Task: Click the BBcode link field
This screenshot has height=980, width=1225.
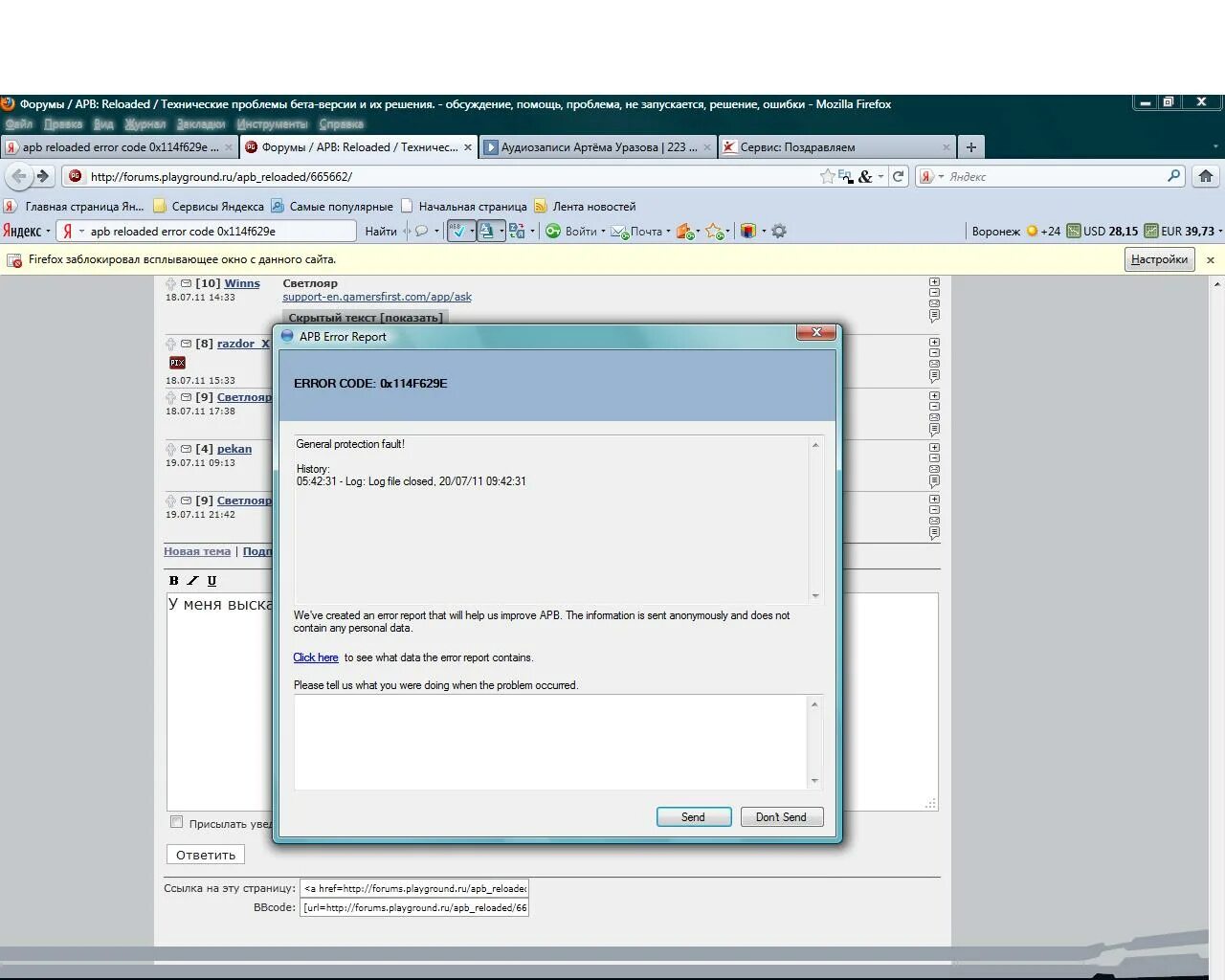Action: click(x=414, y=907)
